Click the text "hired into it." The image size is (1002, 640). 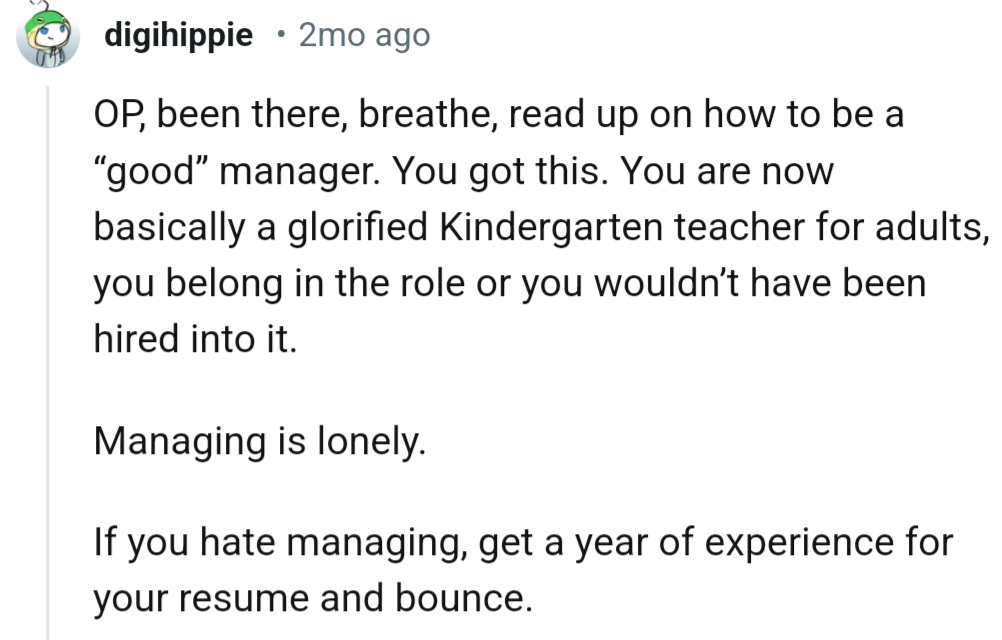[x=195, y=339]
